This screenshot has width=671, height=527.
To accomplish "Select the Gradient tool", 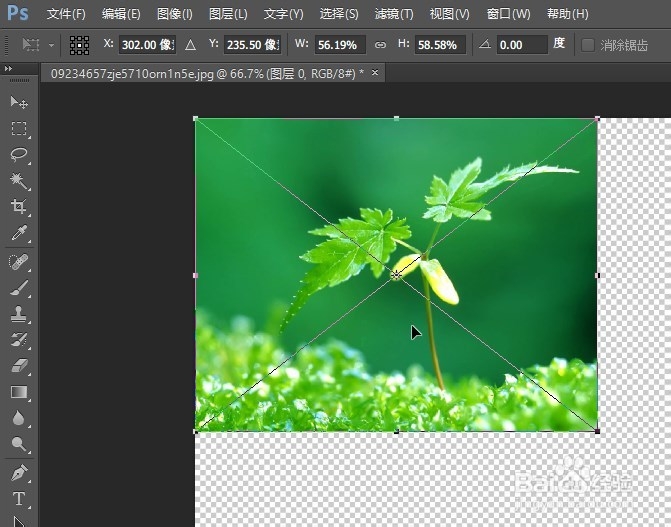I will click(x=18, y=392).
